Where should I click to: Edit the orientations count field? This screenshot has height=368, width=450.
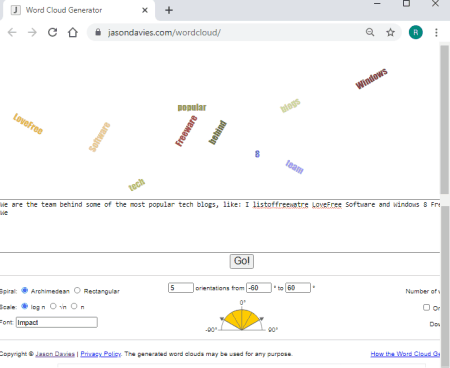pos(181,288)
